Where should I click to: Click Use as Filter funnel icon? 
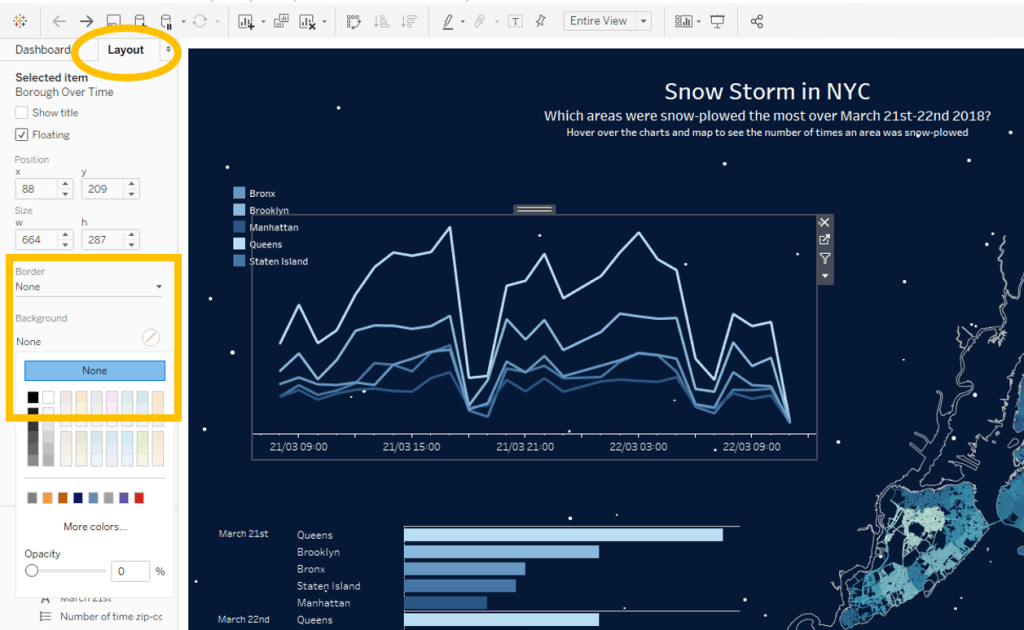pyautogui.click(x=825, y=258)
